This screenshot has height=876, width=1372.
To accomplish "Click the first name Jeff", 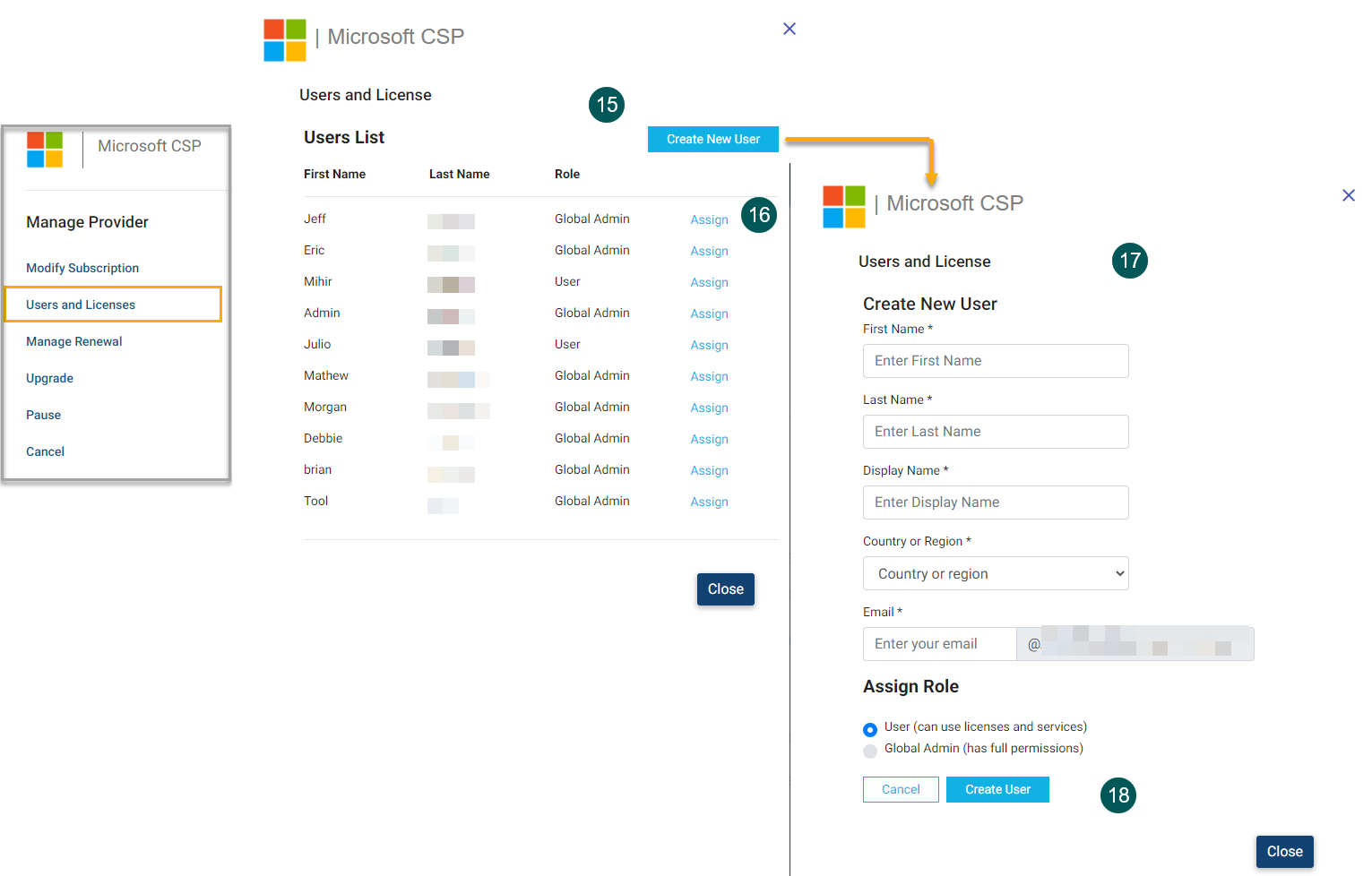I will (x=315, y=219).
